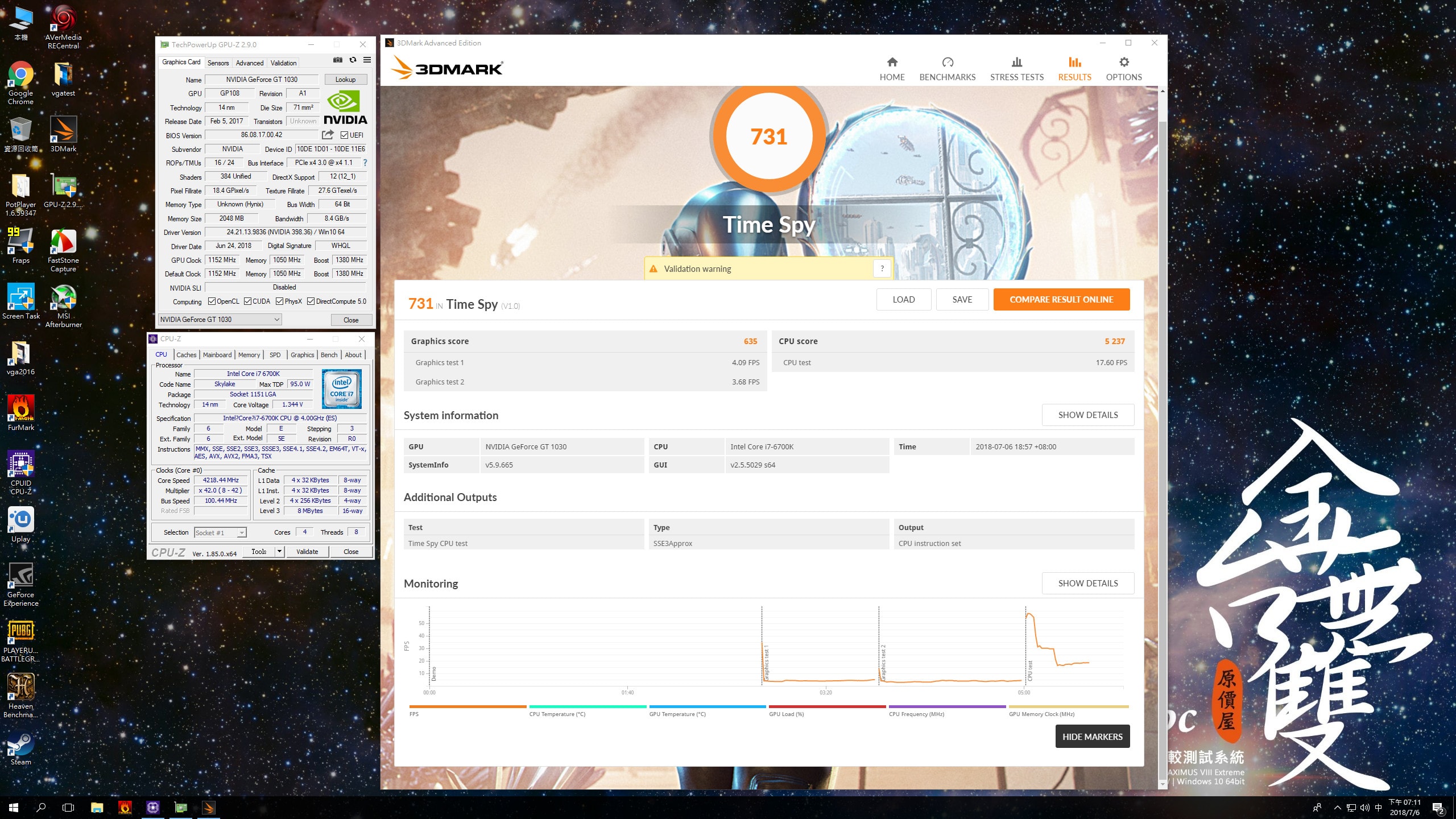Open the Benchmarks section in 3DMark

947,69
